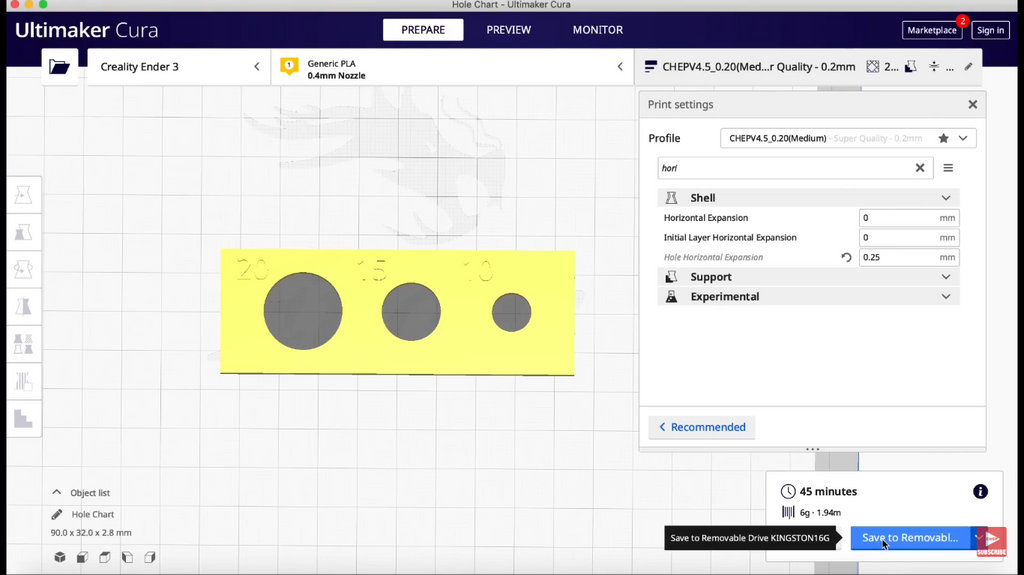Select the Mirror tool in left toolbar
The image size is (1024, 575).
(24, 306)
